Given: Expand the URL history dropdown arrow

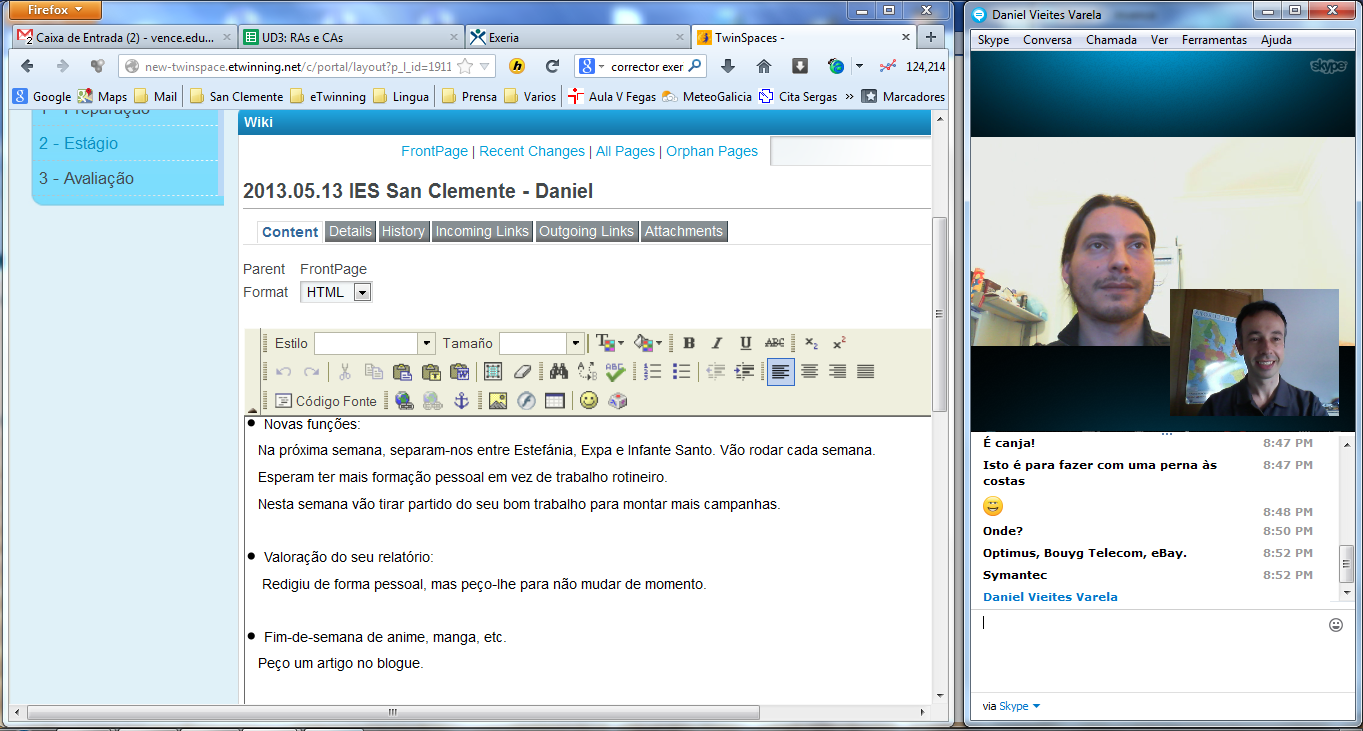Looking at the screenshot, I should (x=486, y=67).
